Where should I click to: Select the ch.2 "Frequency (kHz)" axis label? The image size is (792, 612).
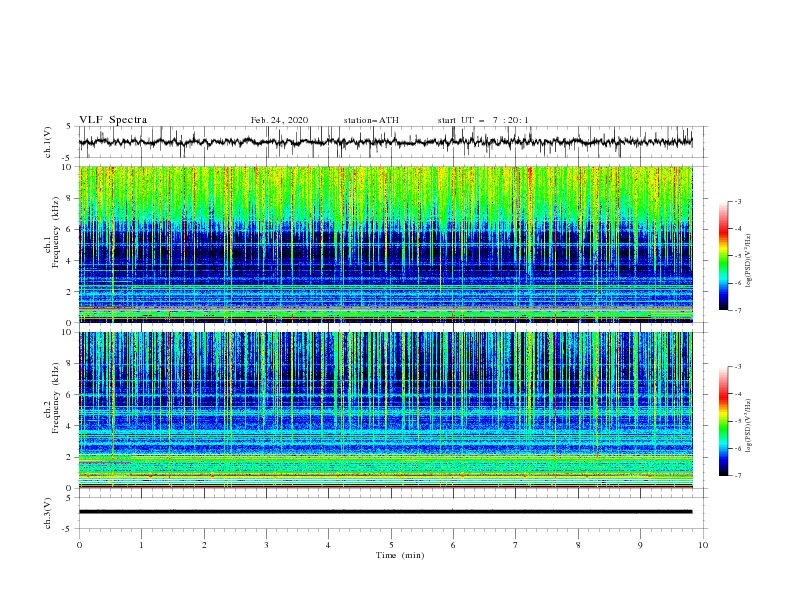pos(56,397)
